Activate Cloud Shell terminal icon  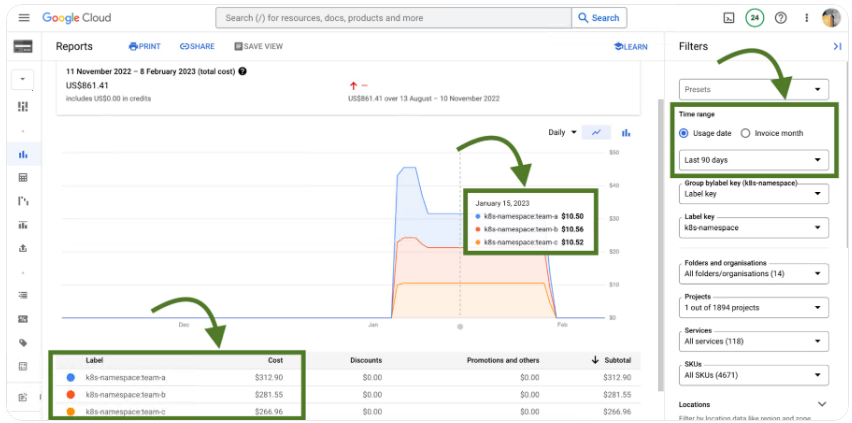point(729,18)
